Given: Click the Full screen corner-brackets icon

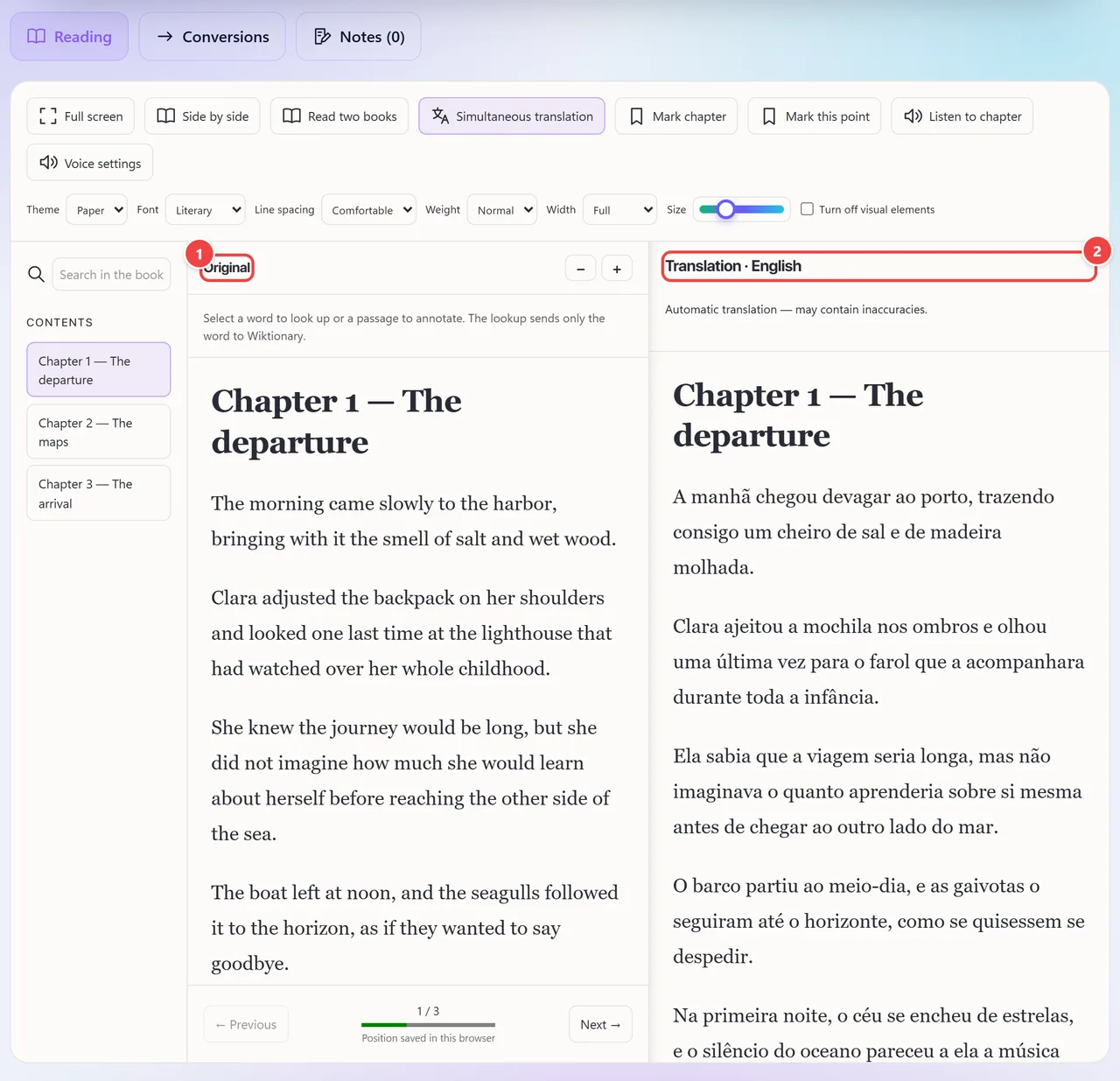Looking at the screenshot, I should (x=48, y=116).
